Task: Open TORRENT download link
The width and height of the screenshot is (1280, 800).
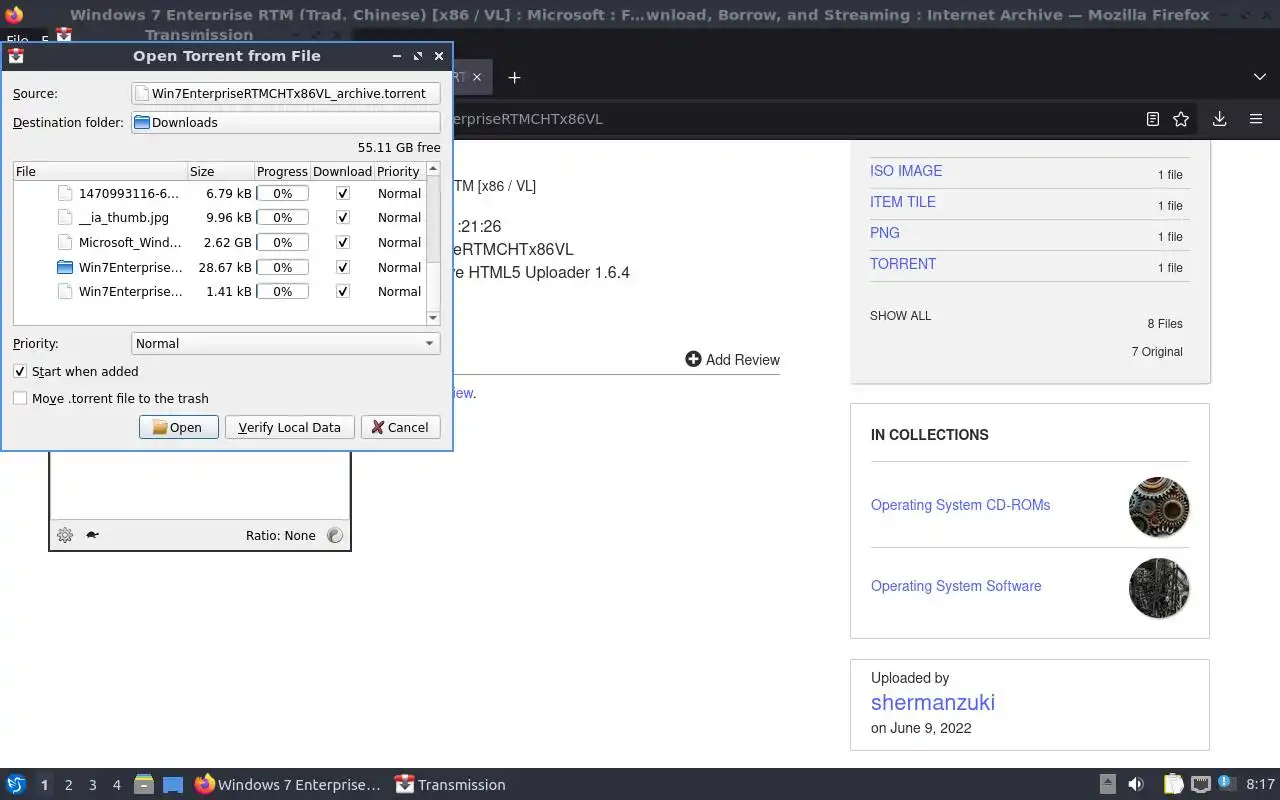Action: click(903, 264)
